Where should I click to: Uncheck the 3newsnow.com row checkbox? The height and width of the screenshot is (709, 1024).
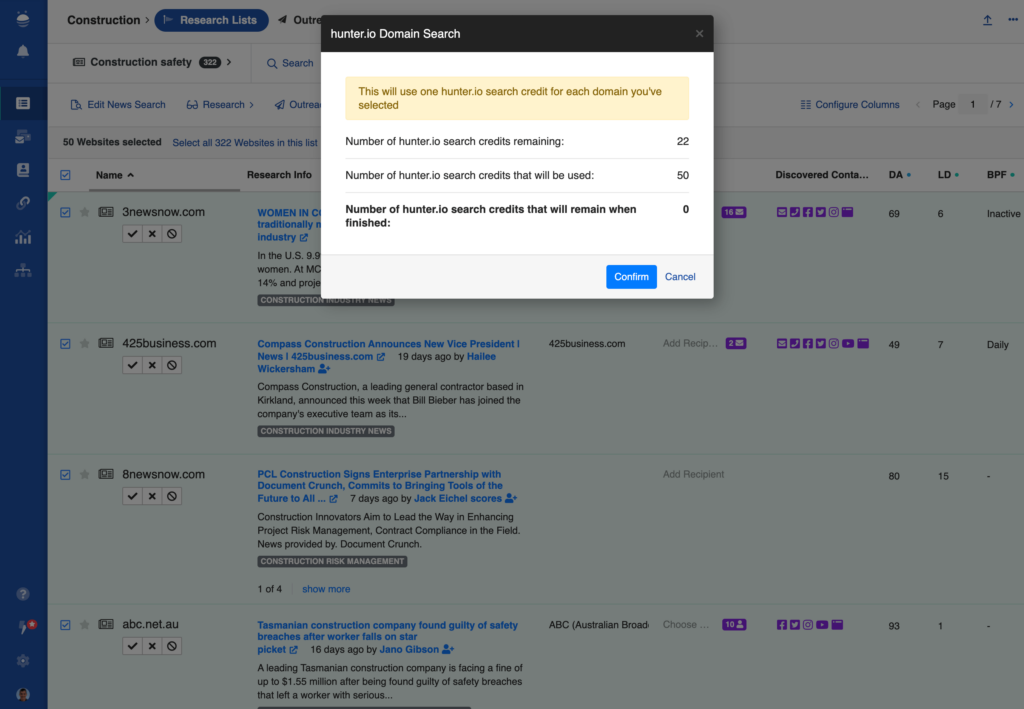[x=65, y=212]
